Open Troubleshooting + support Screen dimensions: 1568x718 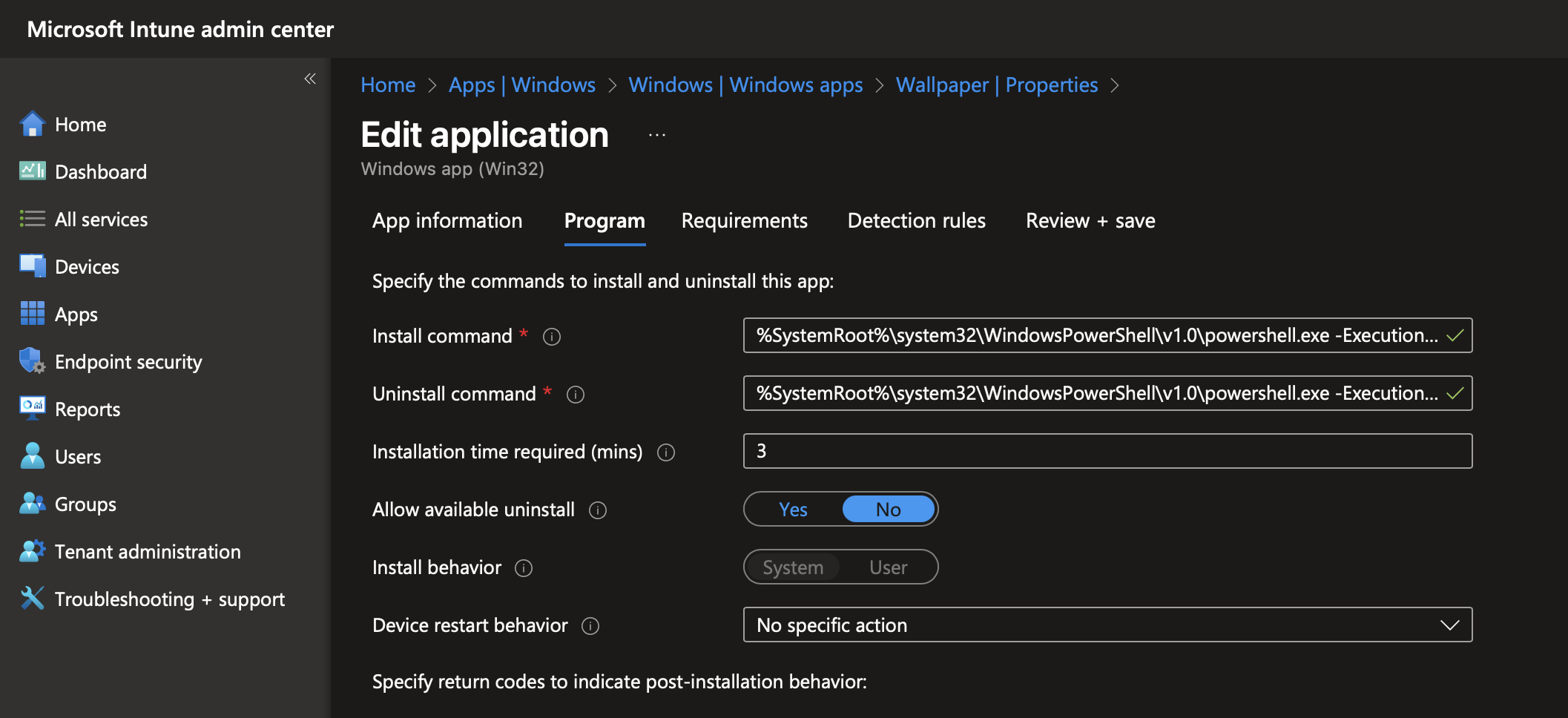[x=170, y=599]
